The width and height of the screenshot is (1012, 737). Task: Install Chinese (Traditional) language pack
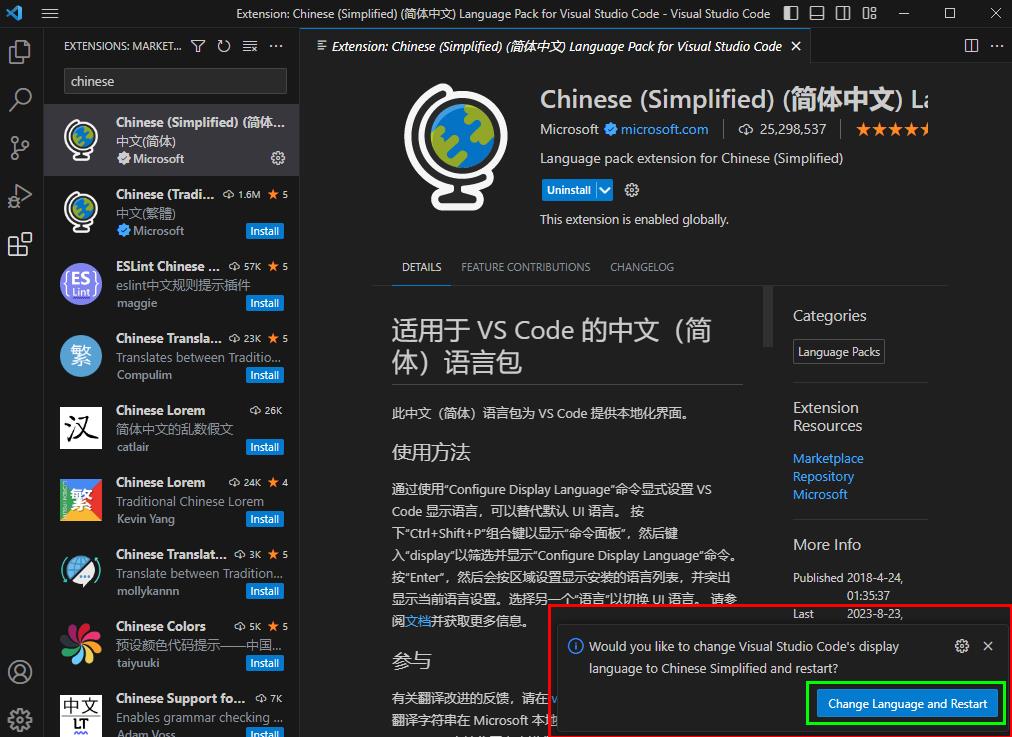pyautogui.click(x=265, y=231)
